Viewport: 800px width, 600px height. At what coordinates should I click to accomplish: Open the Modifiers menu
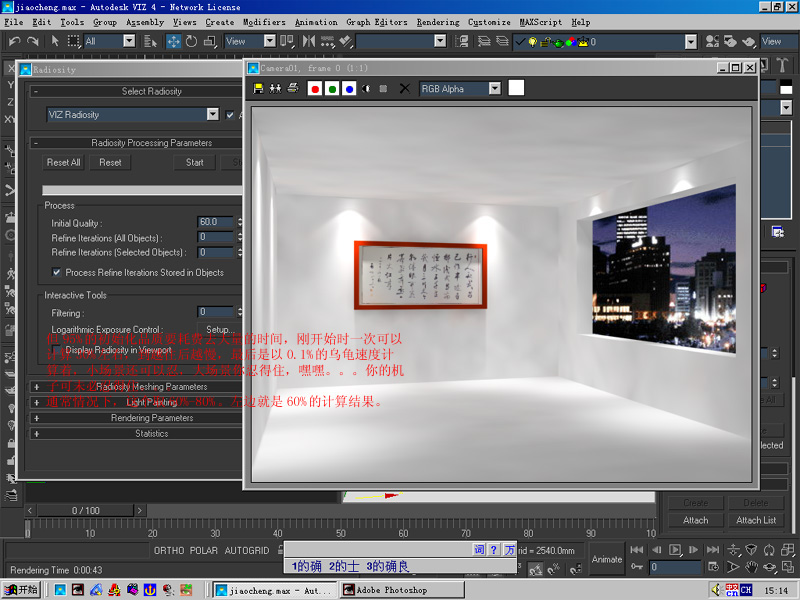pyautogui.click(x=263, y=22)
